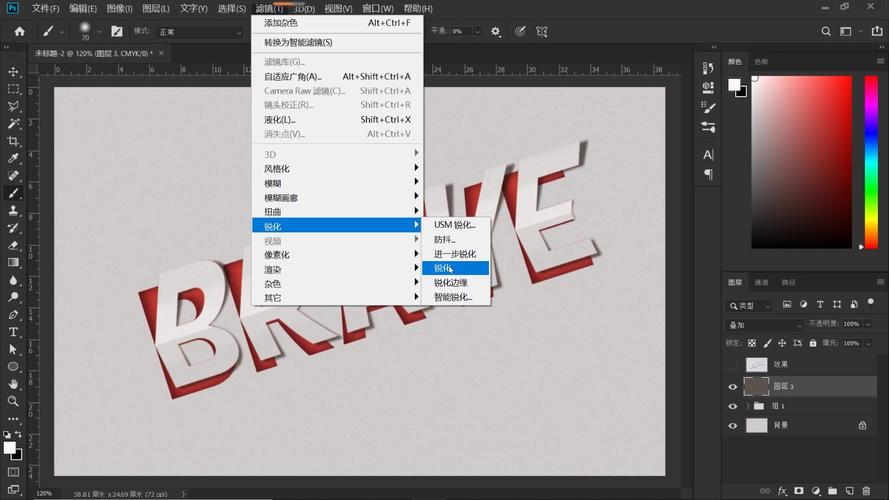This screenshot has width=889, height=500.
Task: Open the layer filter 类型 dropdown
Action: point(750,306)
